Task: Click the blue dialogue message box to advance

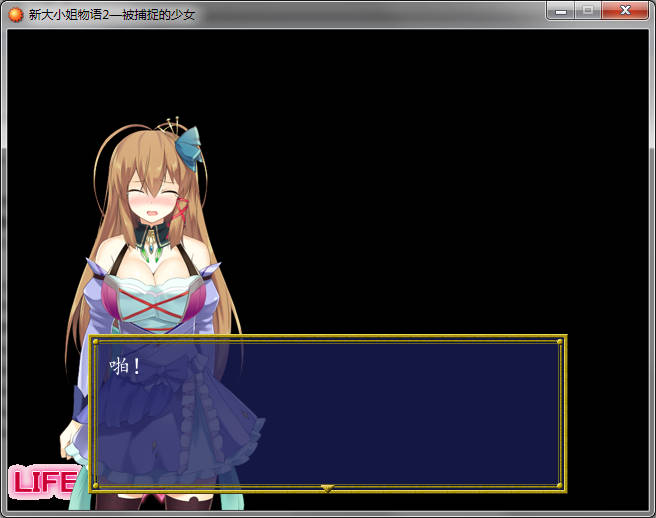Action: (328, 413)
